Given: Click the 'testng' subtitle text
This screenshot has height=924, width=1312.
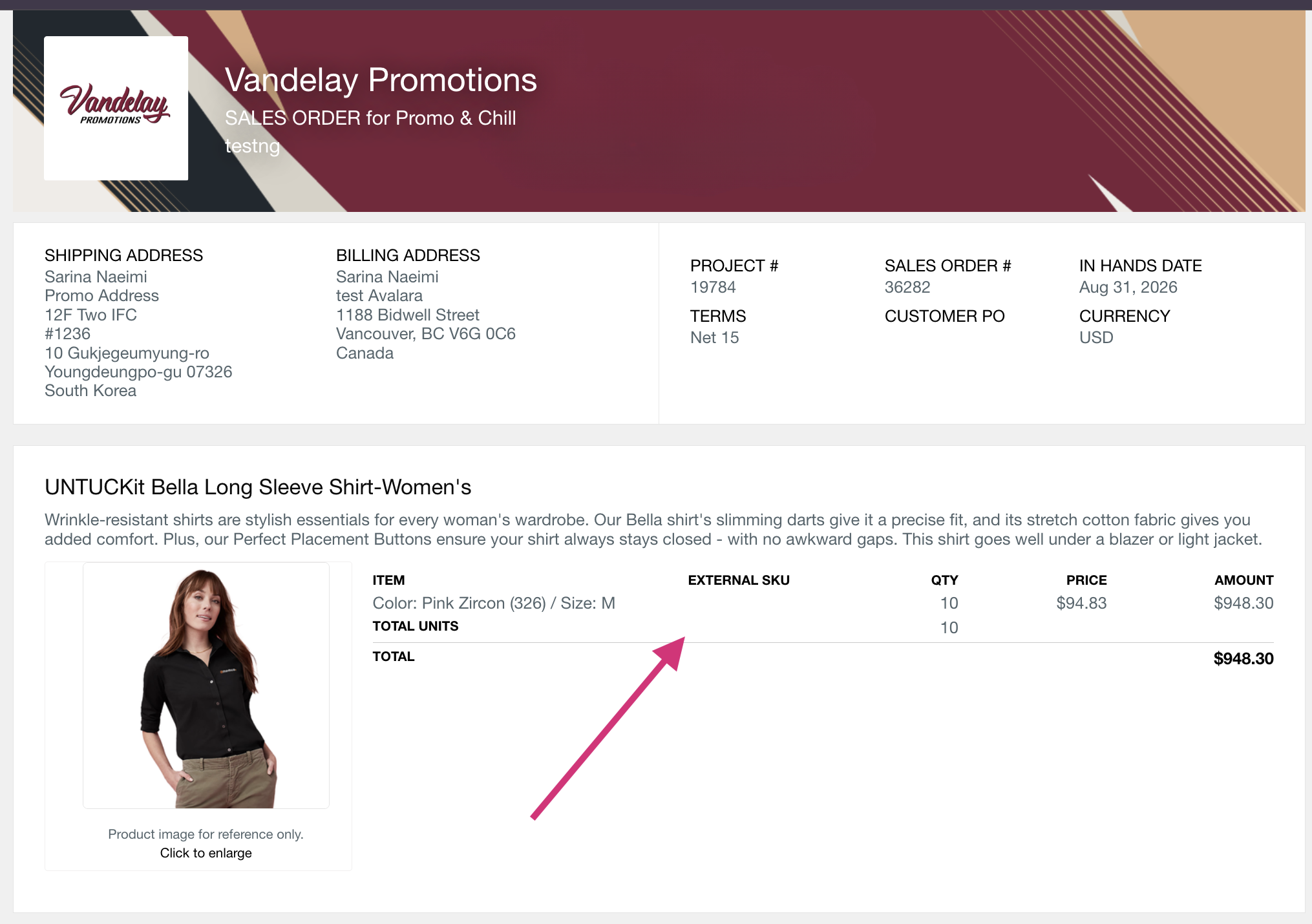Looking at the screenshot, I should coord(253,146).
